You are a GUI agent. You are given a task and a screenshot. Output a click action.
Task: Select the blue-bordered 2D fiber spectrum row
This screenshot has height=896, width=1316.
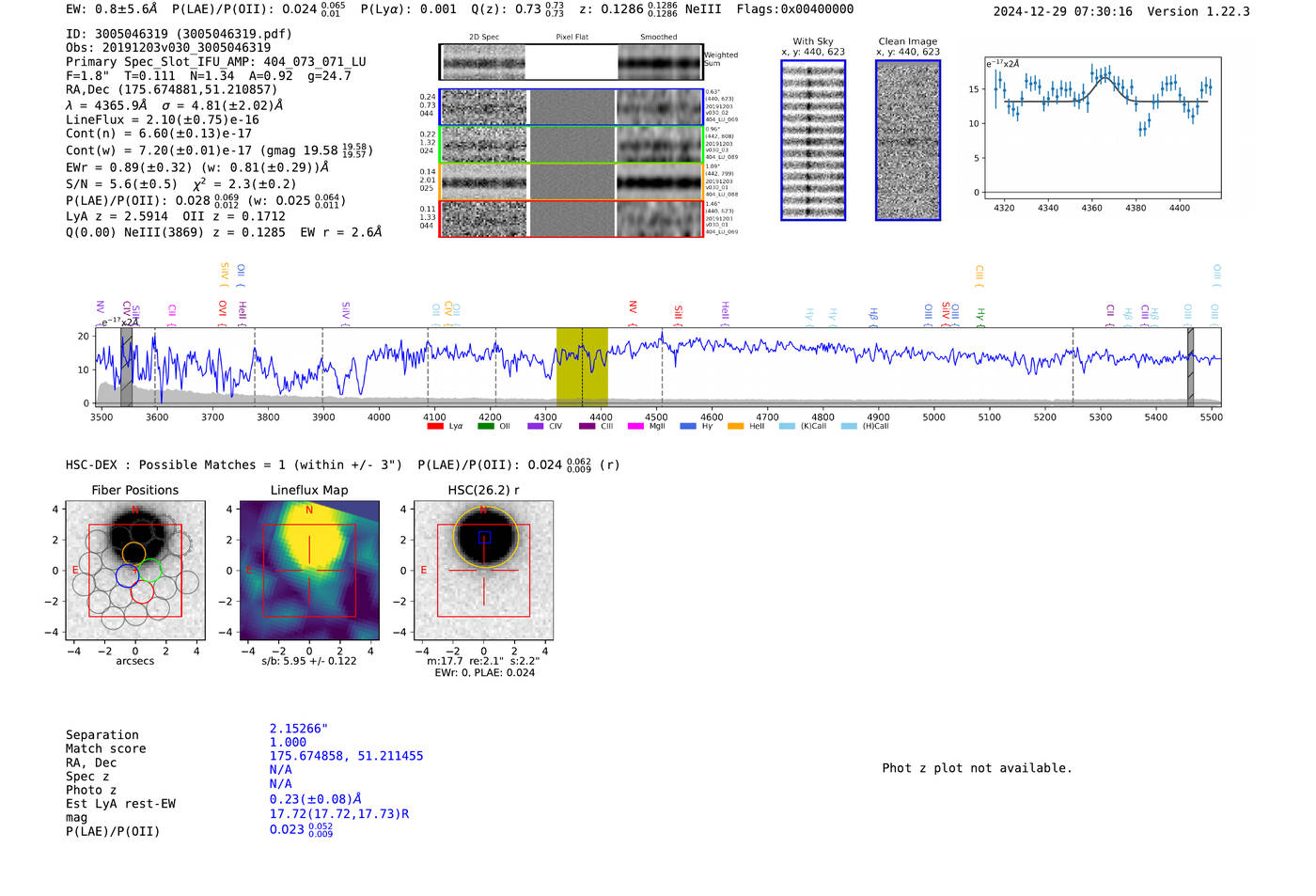click(571, 107)
